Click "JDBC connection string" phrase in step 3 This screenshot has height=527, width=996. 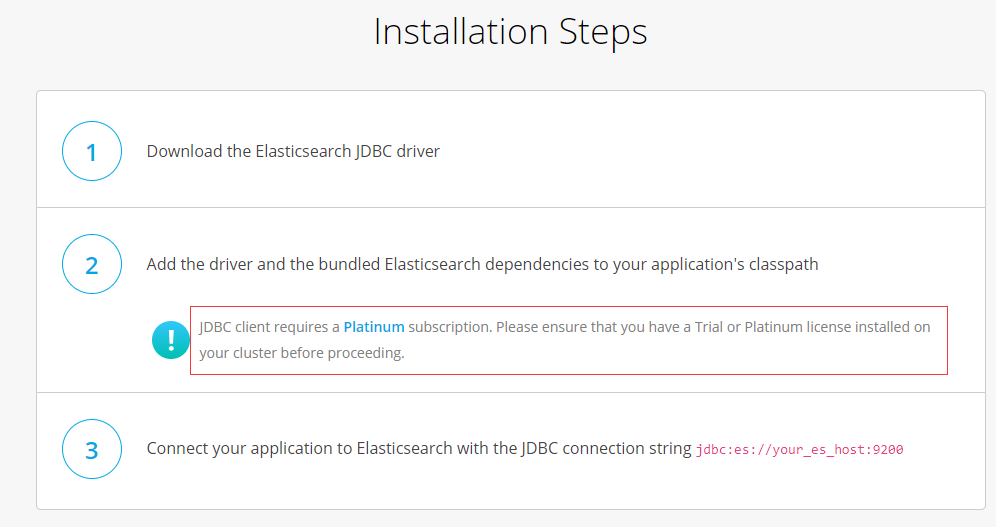(x=603, y=449)
